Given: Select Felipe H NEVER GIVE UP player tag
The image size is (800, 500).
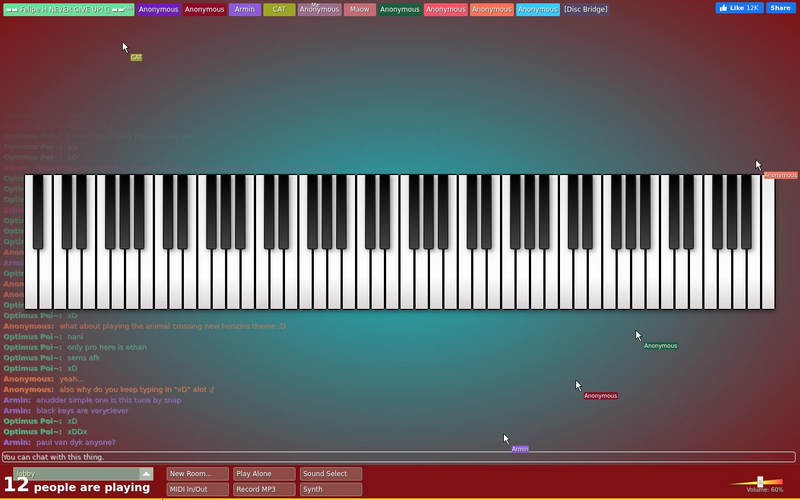Looking at the screenshot, I should 69,10.
